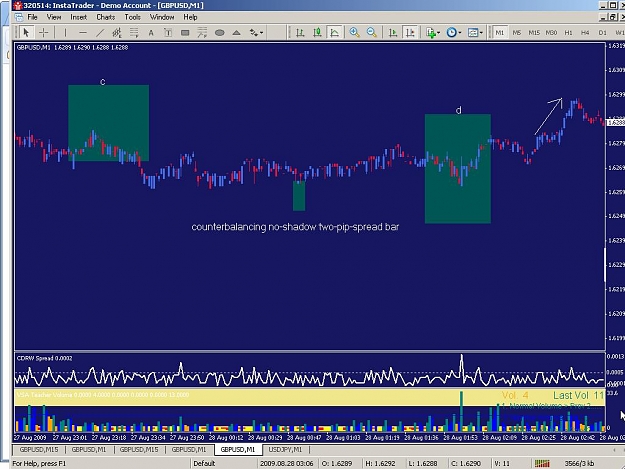Open the indicators list dropdown
Image resolution: width=625 pixels, height=469 pixels.
(x=432, y=33)
